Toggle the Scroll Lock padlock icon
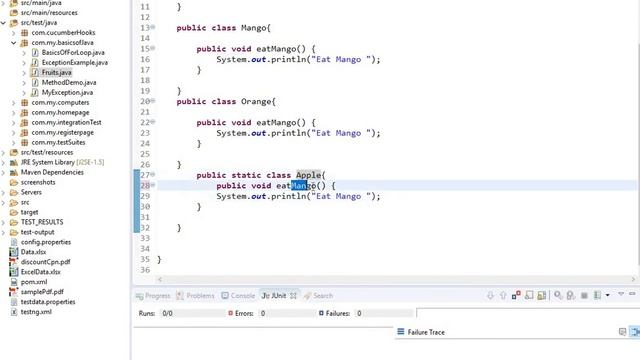Image resolution: width=640 pixels, height=360 pixels. [542, 295]
